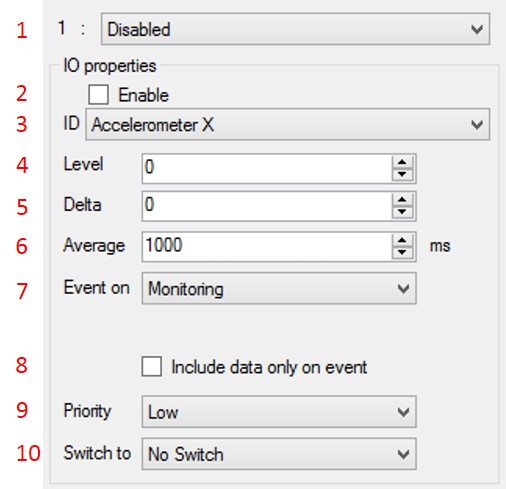
Task: Open the Switch to No Switch dropdown
Action: 279,454
